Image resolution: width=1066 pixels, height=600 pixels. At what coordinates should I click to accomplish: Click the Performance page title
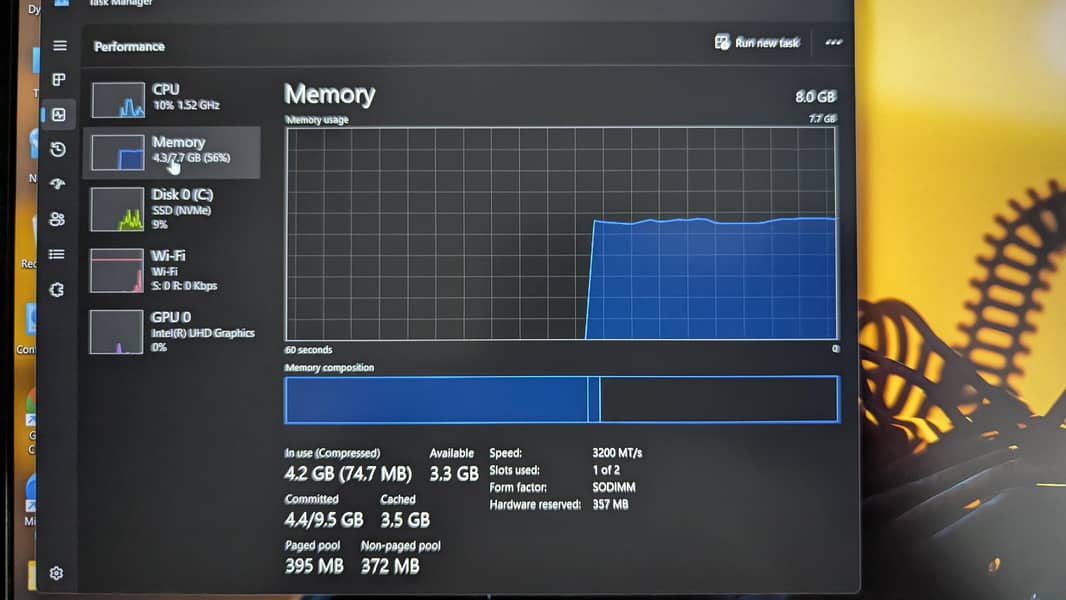pyautogui.click(x=129, y=46)
